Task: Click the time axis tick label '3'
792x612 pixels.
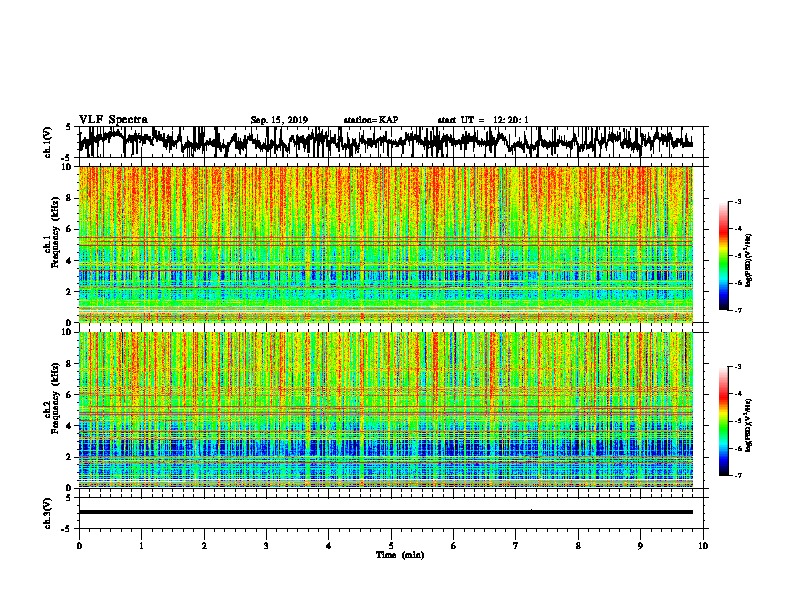Action: [266, 546]
